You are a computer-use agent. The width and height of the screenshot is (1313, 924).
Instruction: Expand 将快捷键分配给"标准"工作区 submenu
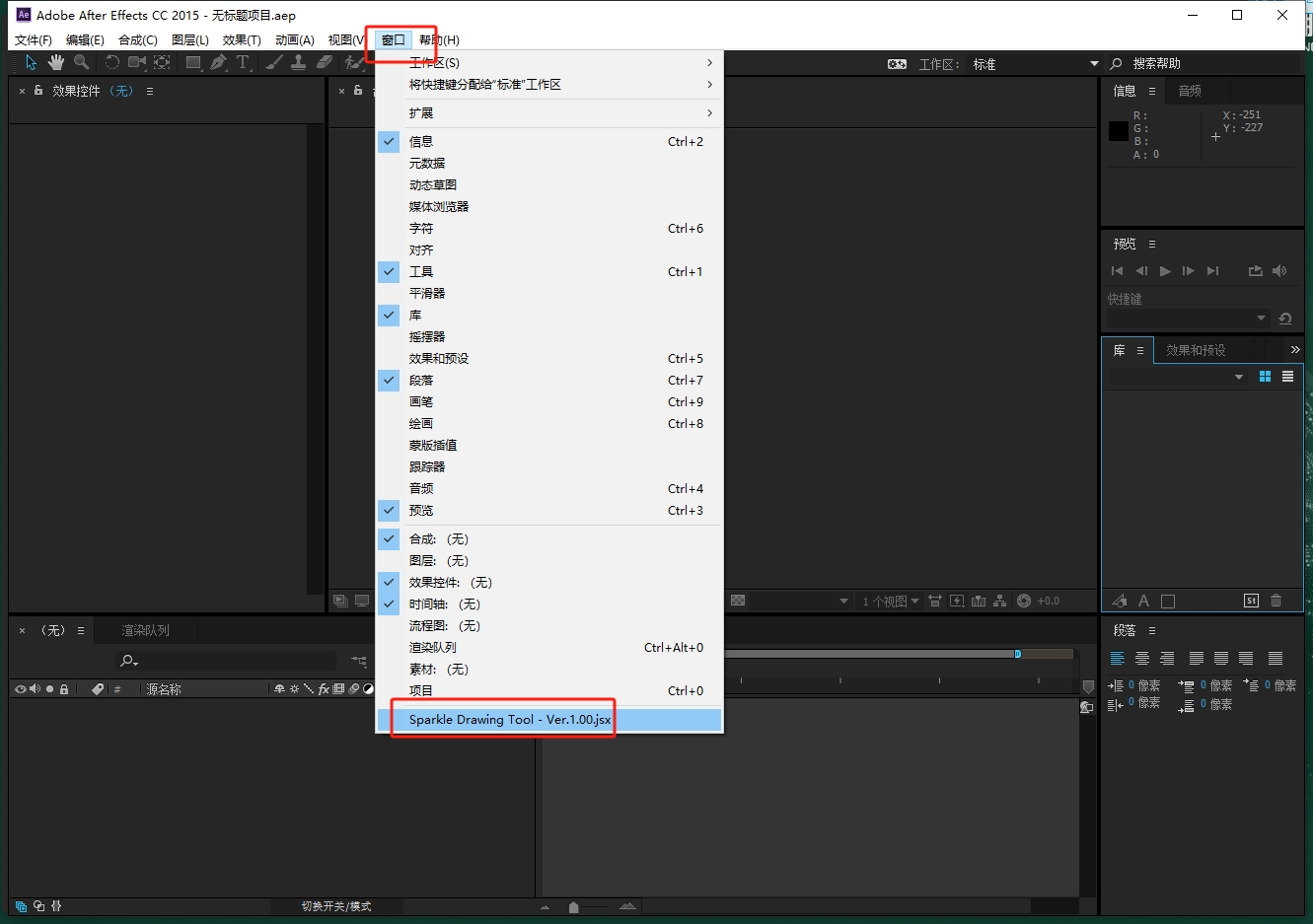click(x=549, y=84)
